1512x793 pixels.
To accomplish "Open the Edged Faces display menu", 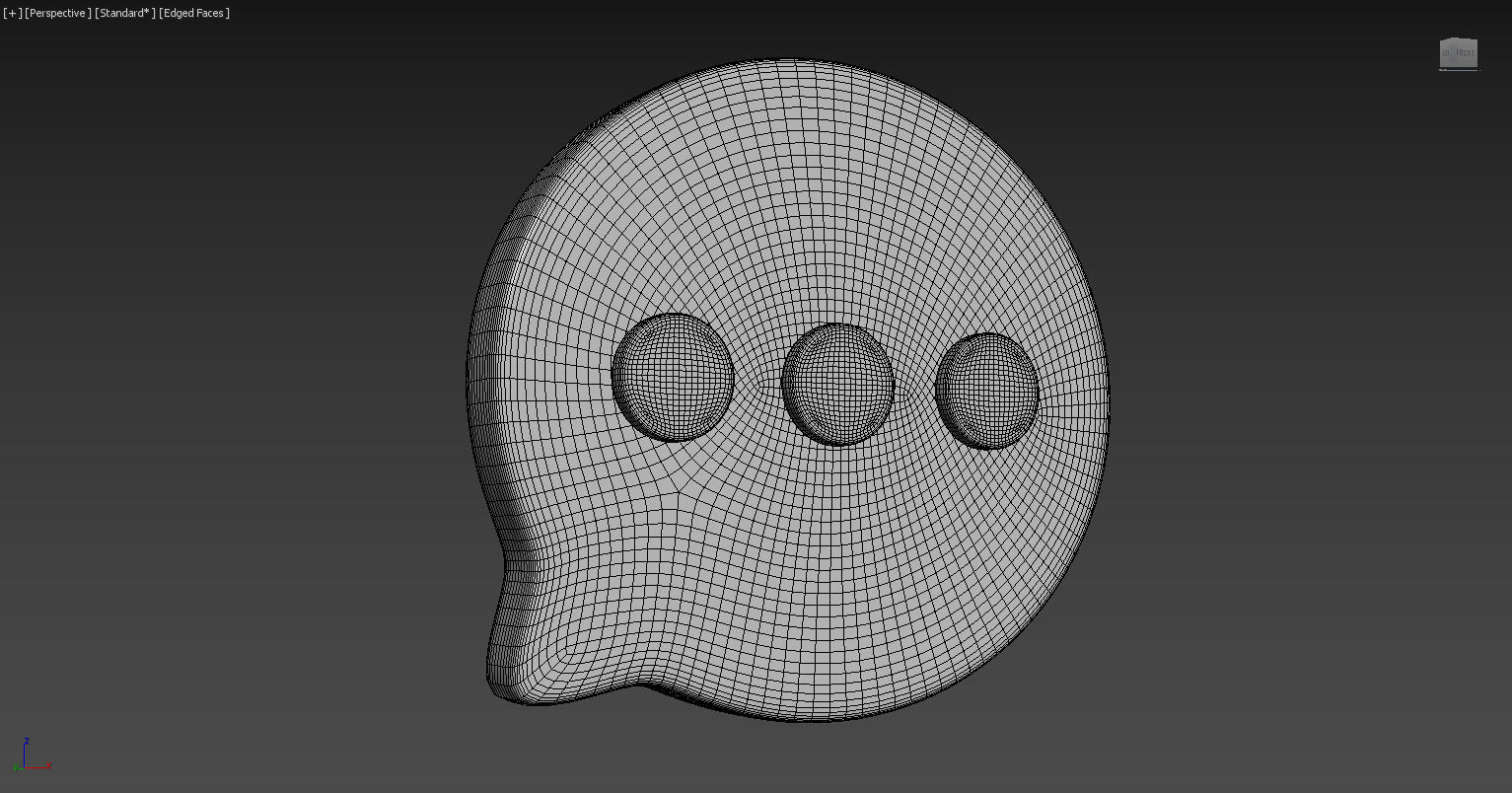I will (x=194, y=13).
